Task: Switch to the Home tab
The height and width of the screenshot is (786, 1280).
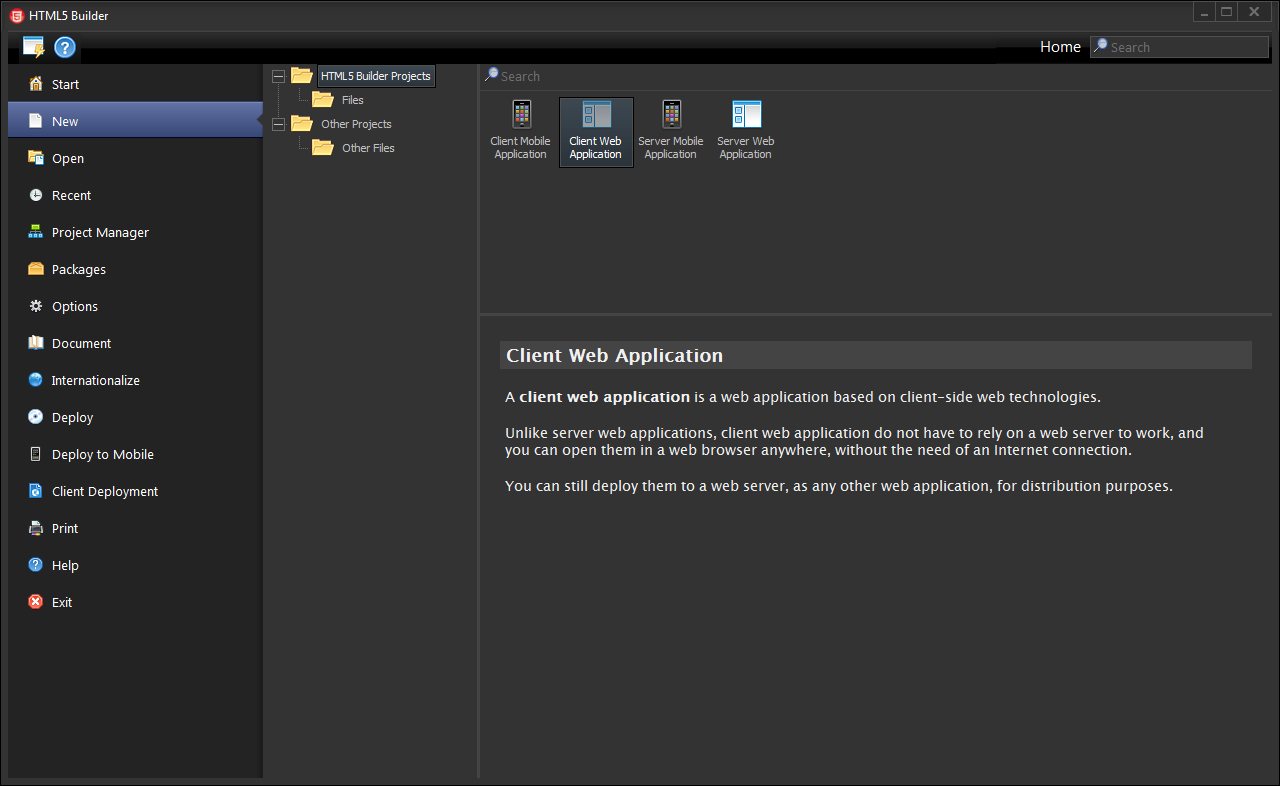Action: tap(1060, 46)
